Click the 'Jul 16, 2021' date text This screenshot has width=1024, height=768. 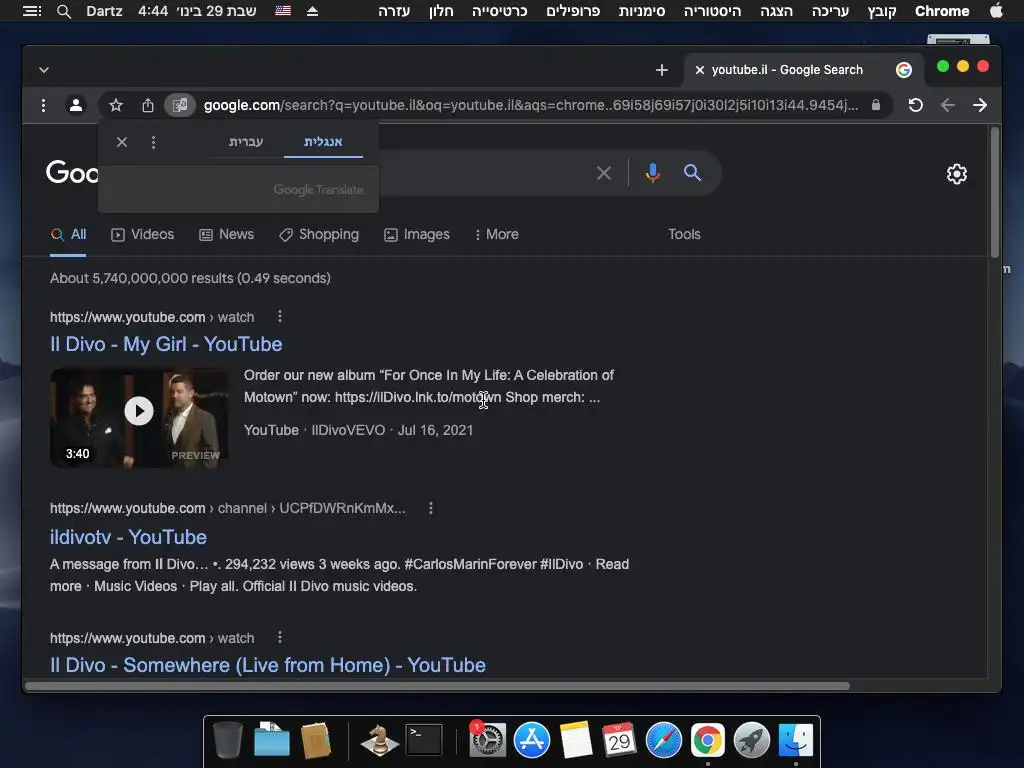(x=436, y=430)
